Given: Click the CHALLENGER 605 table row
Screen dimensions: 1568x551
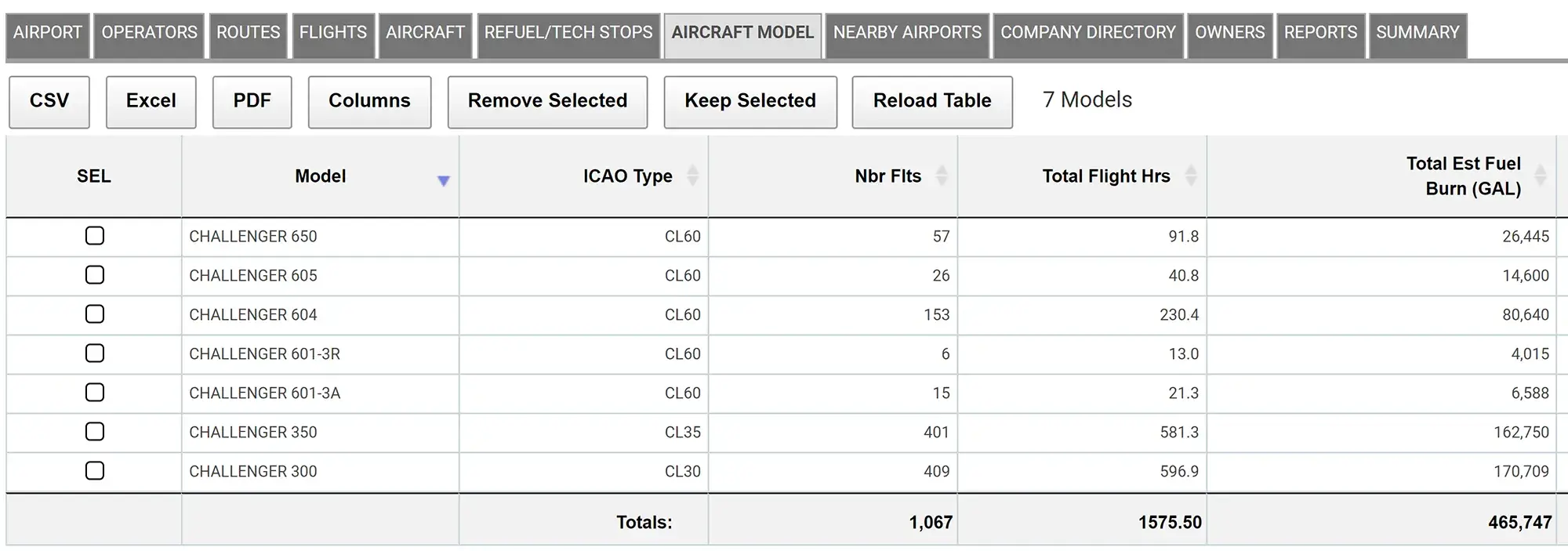Looking at the screenshot, I should coord(252,275).
